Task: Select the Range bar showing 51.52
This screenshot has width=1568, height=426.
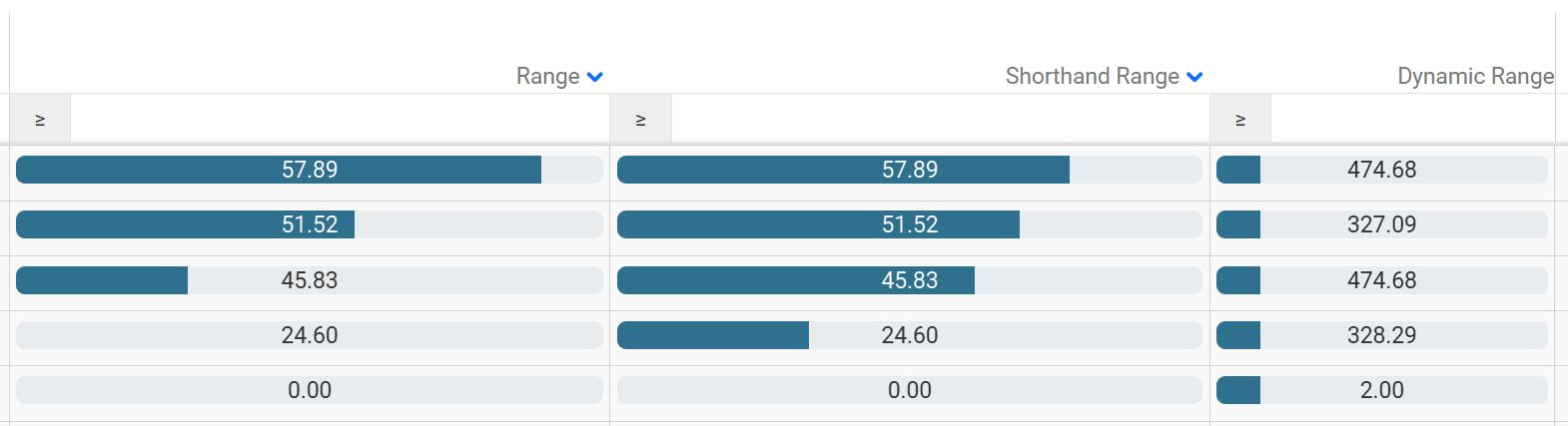Action: (310, 224)
